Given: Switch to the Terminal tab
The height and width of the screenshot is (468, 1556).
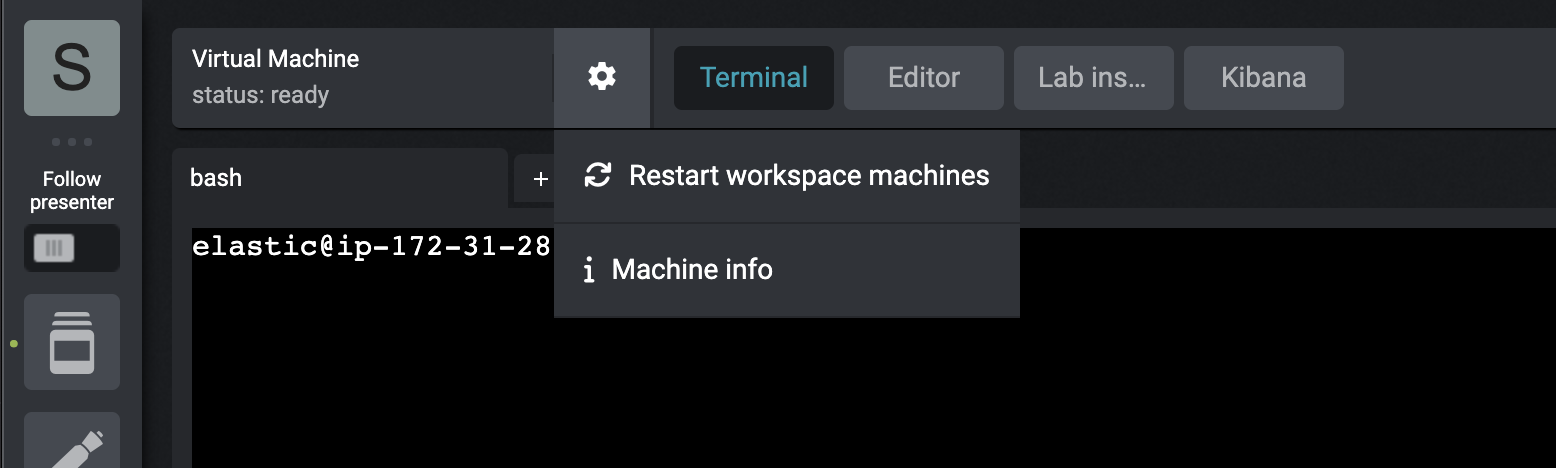Looking at the screenshot, I should pyautogui.click(x=754, y=78).
